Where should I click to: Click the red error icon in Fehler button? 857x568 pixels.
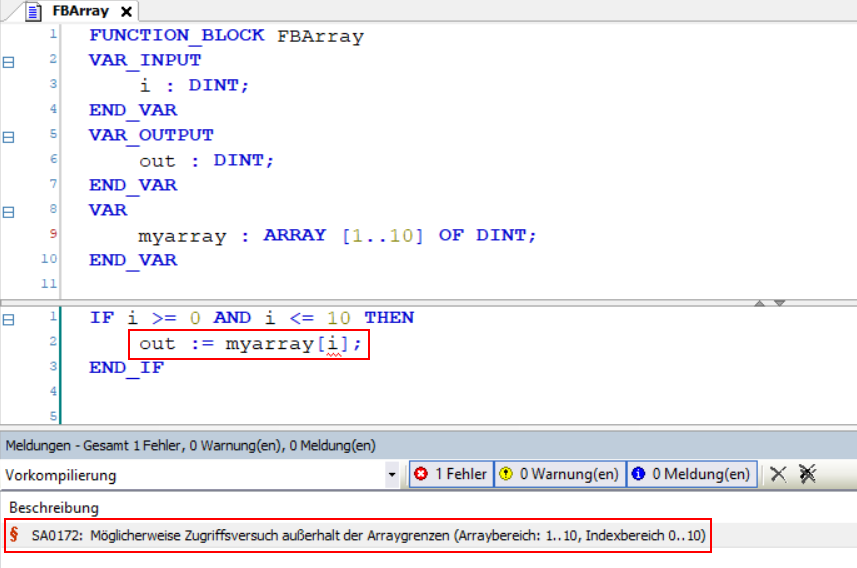421,474
